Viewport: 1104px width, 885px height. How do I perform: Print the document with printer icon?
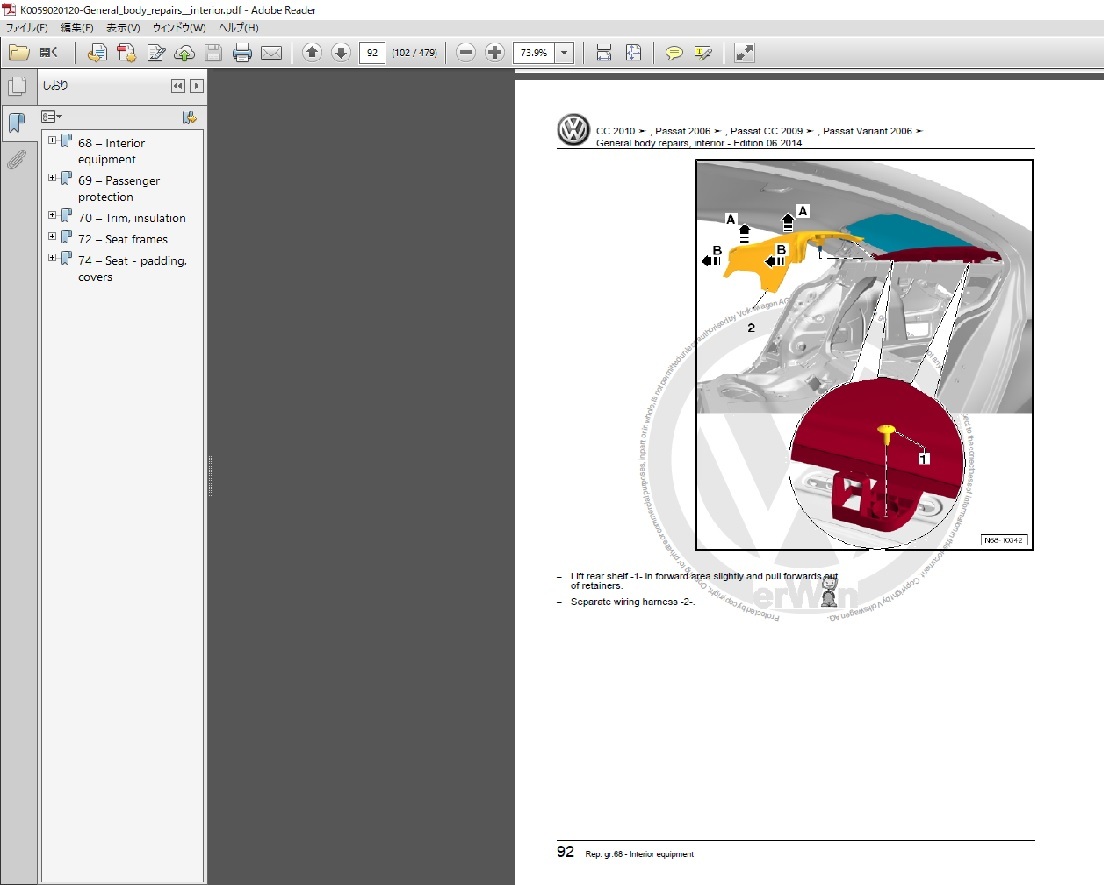(242, 52)
